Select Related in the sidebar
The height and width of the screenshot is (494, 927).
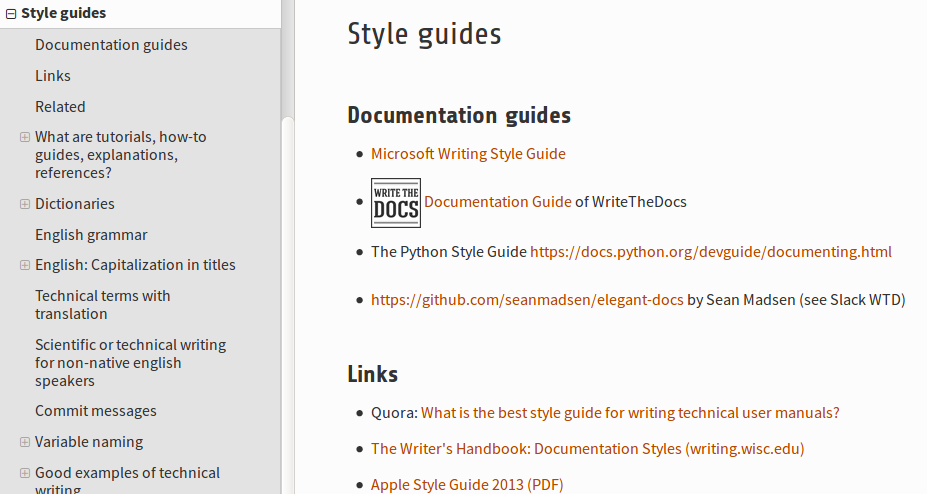point(60,107)
